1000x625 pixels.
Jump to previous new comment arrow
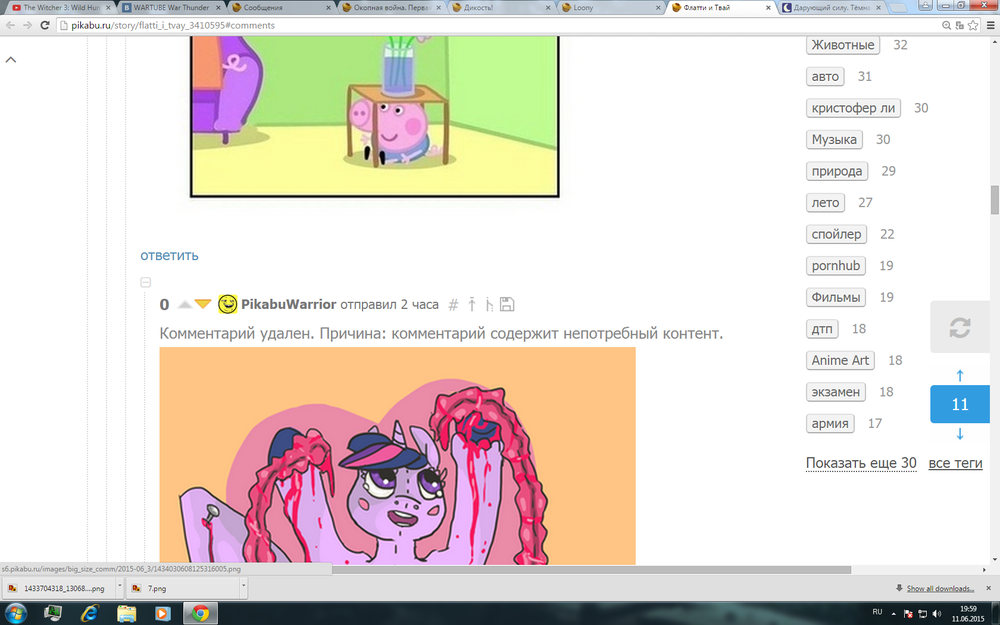pos(960,376)
